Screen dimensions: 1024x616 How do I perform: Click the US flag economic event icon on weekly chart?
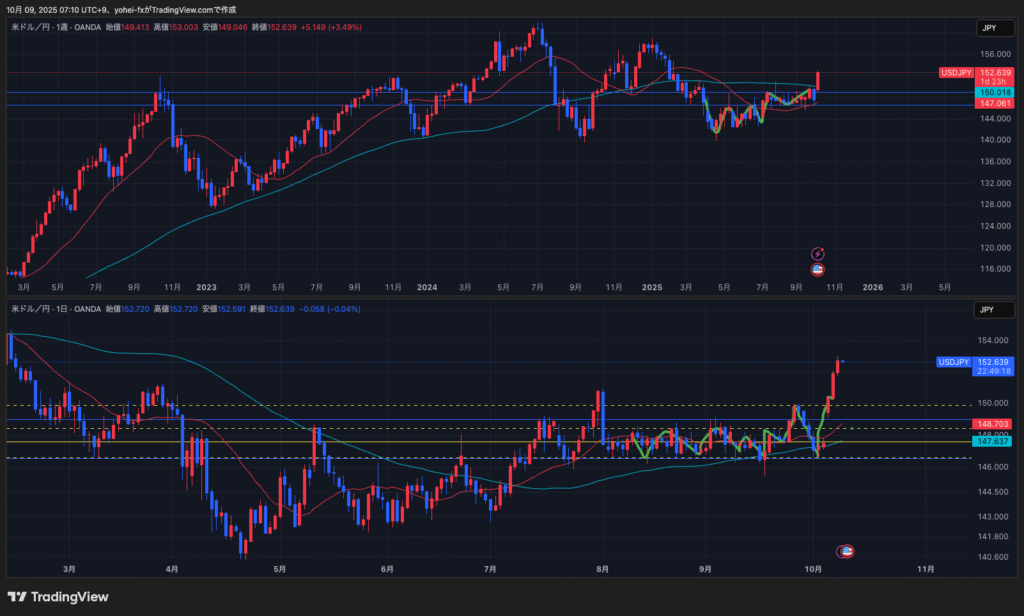click(x=818, y=268)
